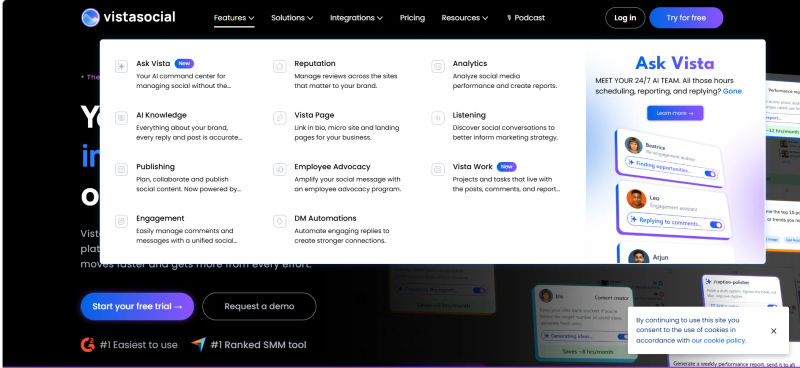Toggle the Replying to comments switch
Viewport: 800px width, 368px height.
coord(716,225)
